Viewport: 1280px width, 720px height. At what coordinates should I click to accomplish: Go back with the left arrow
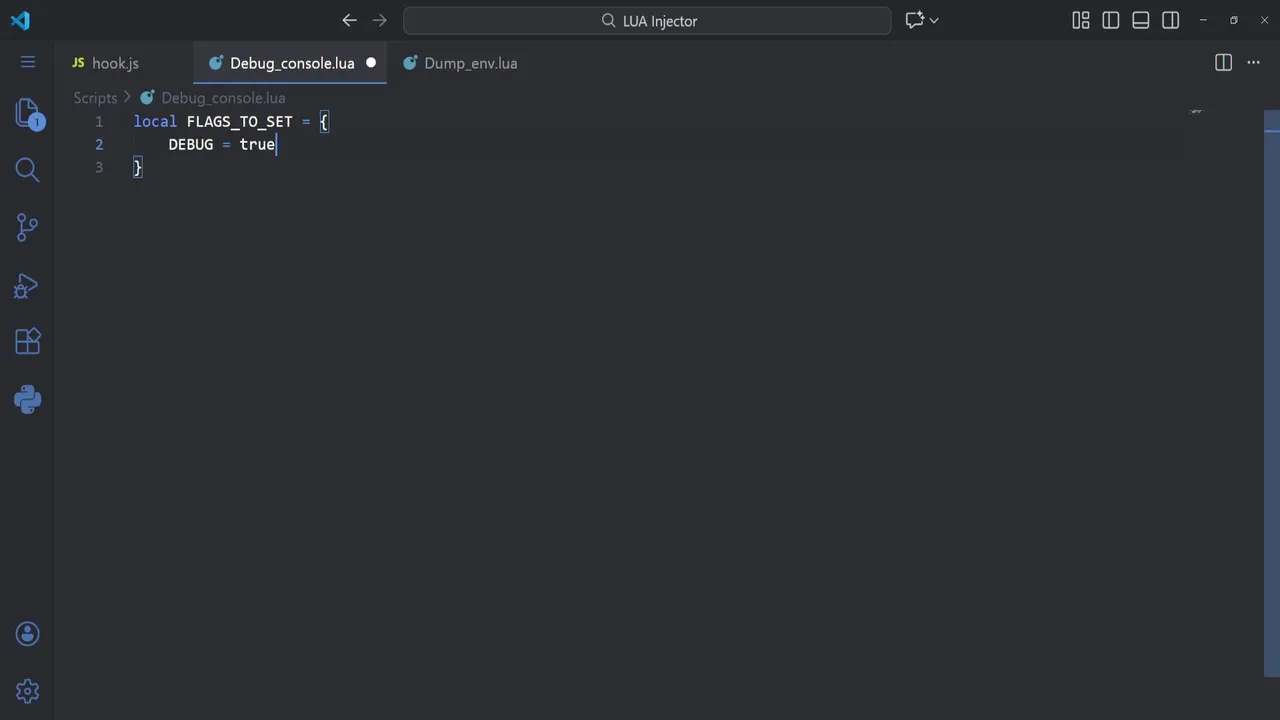pos(349,20)
